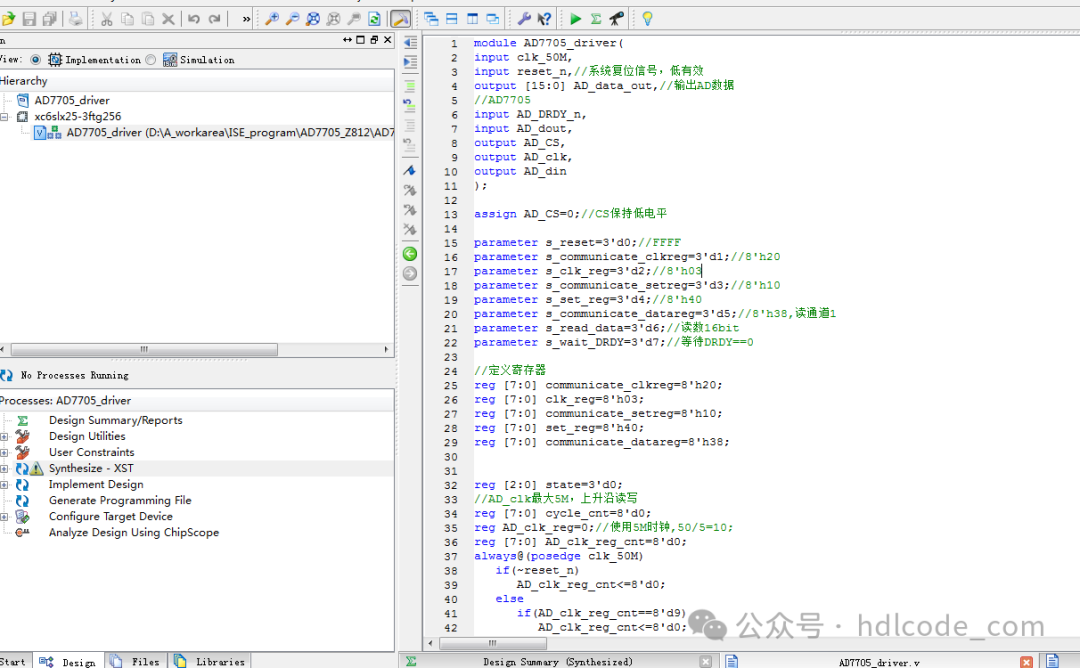The height and width of the screenshot is (668, 1080).
Task: Click the editor horizontal scrollbar thumb
Action: pyautogui.click(x=492, y=643)
